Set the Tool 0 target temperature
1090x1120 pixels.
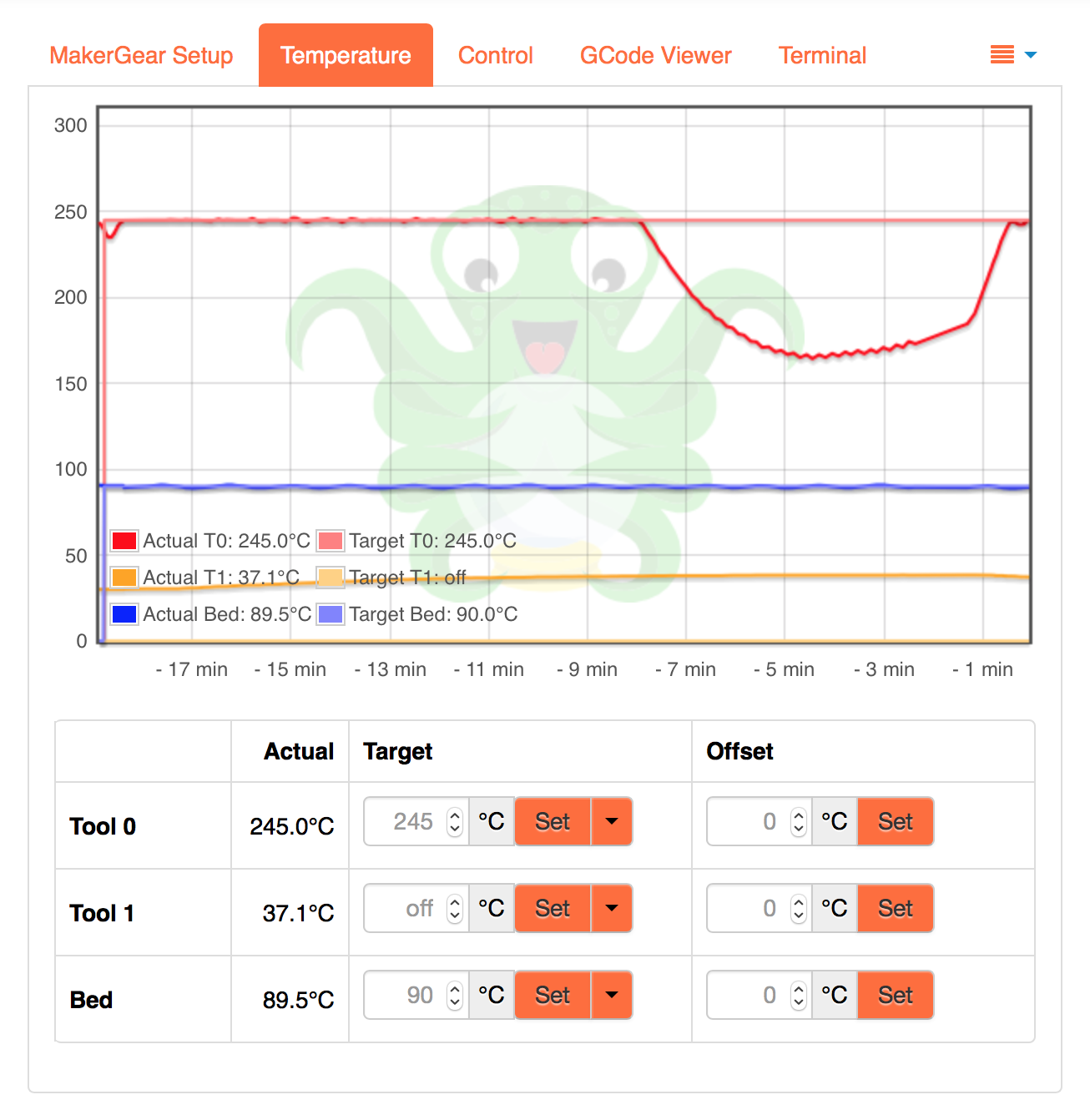pyautogui.click(x=553, y=822)
